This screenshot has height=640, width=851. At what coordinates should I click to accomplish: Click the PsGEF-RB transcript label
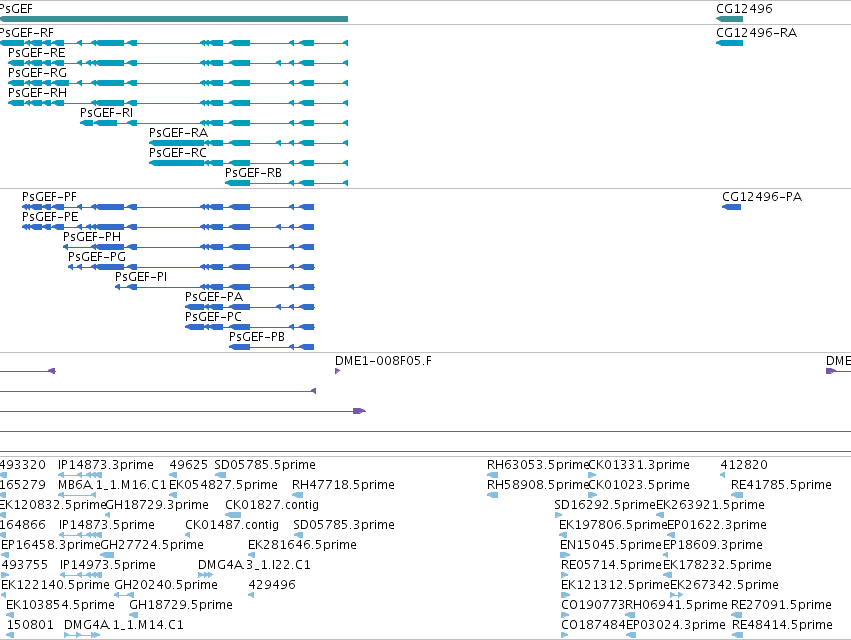click(253, 173)
